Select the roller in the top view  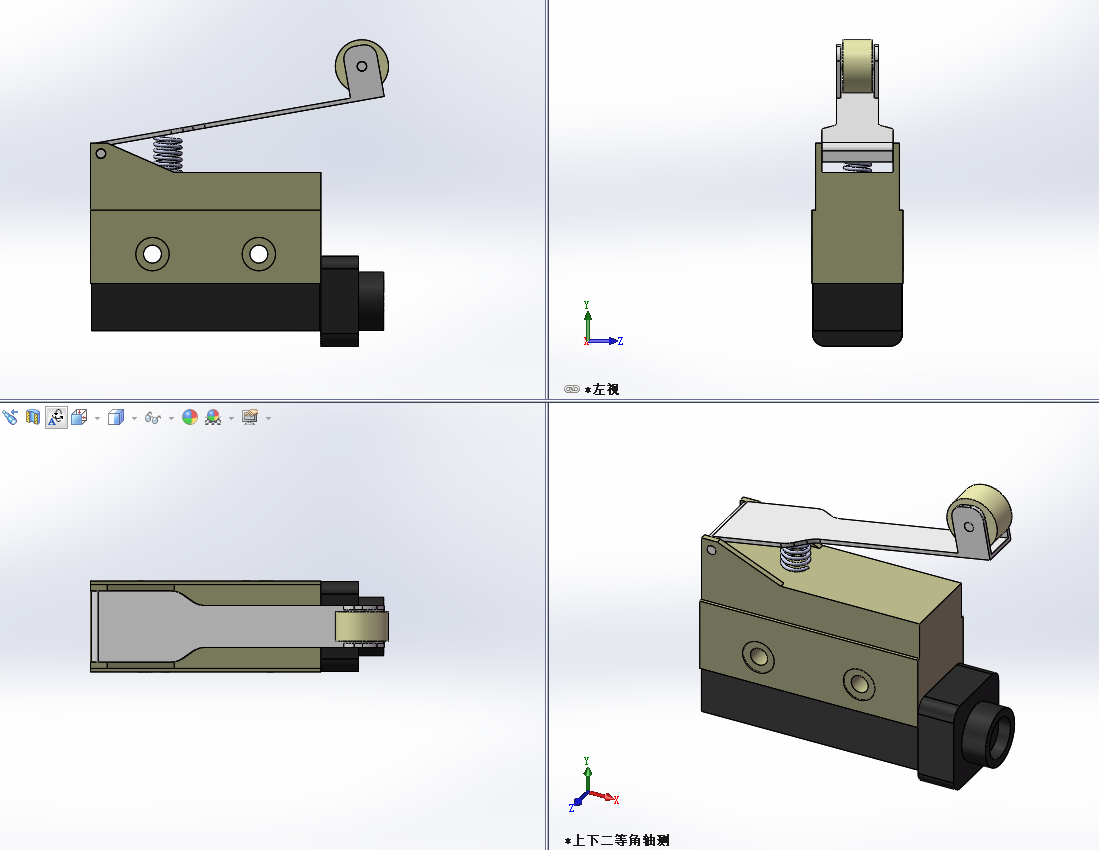(x=362, y=626)
